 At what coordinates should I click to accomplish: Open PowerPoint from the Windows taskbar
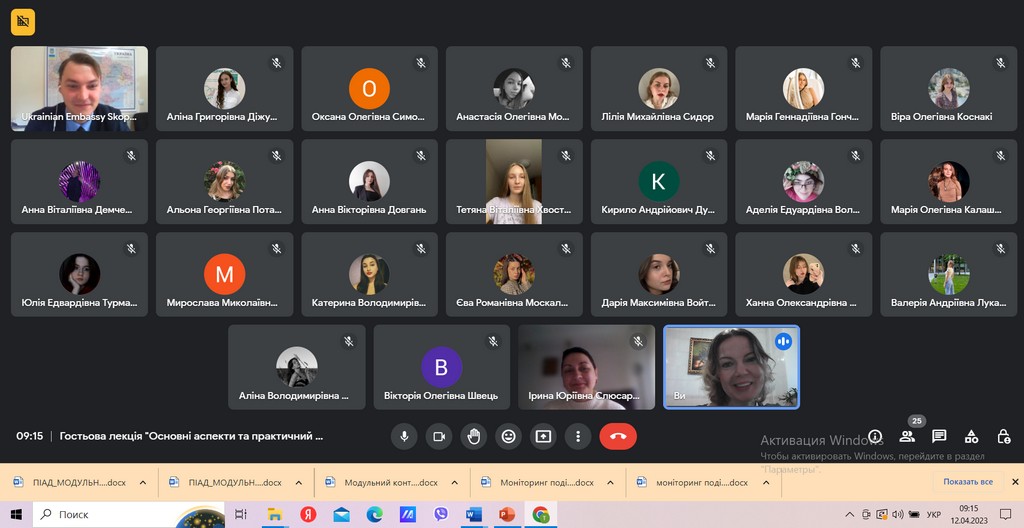pyautogui.click(x=506, y=514)
